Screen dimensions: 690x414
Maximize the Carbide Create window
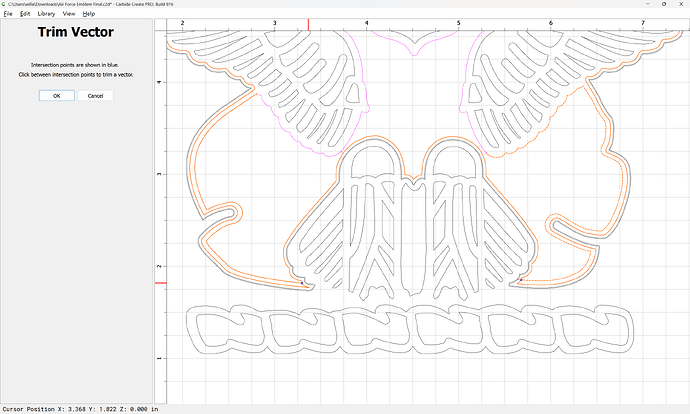tap(664, 4)
